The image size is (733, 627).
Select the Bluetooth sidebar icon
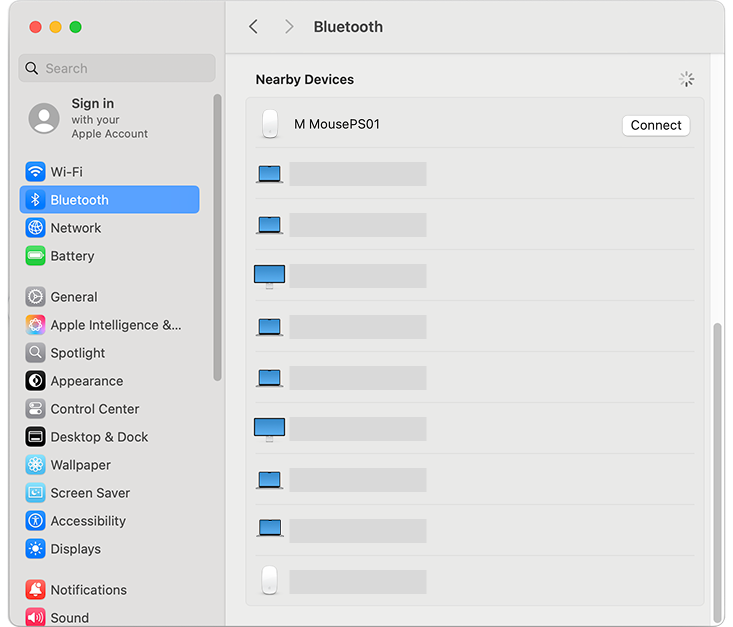tap(36, 200)
